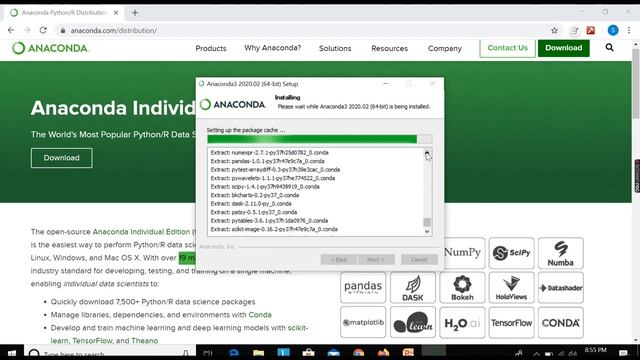This screenshot has width=640, height=360.
Task: Open a new browser tab
Action: click(135, 13)
